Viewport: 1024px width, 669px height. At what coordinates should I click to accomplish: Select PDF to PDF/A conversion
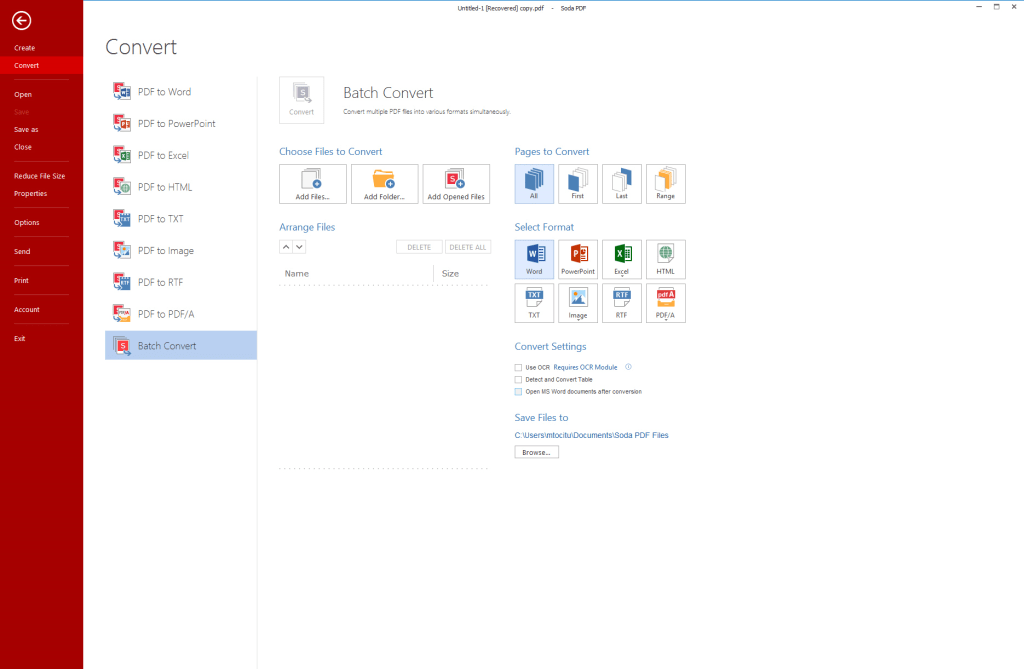pos(181,314)
